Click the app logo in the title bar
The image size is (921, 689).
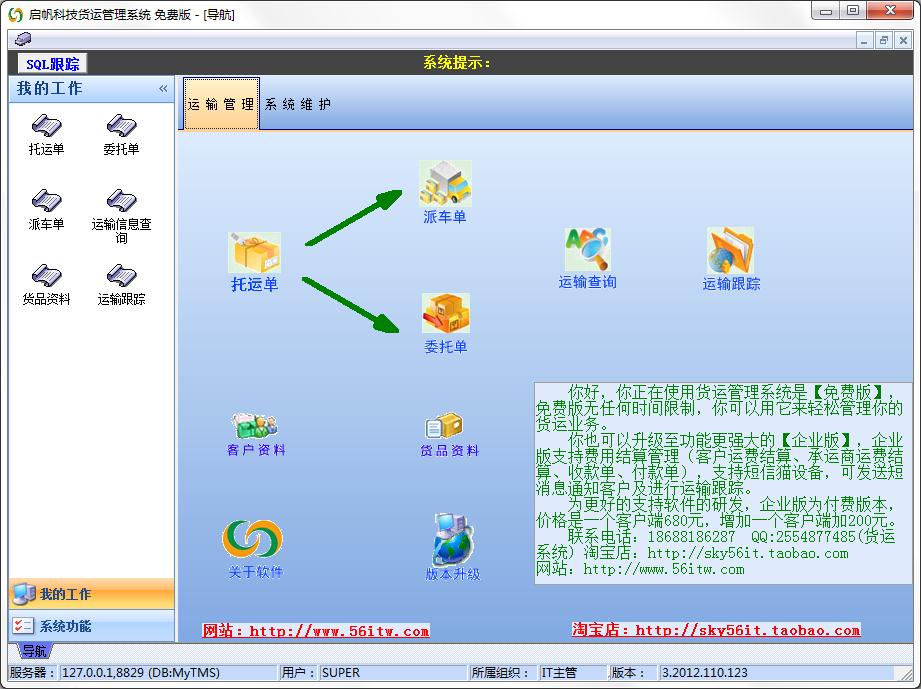click(16, 14)
